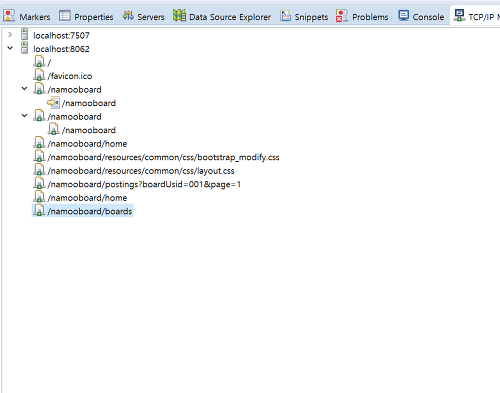This screenshot has width=500, height=393.
Task: Click the Servers tab icon
Action: click(128, 15)
